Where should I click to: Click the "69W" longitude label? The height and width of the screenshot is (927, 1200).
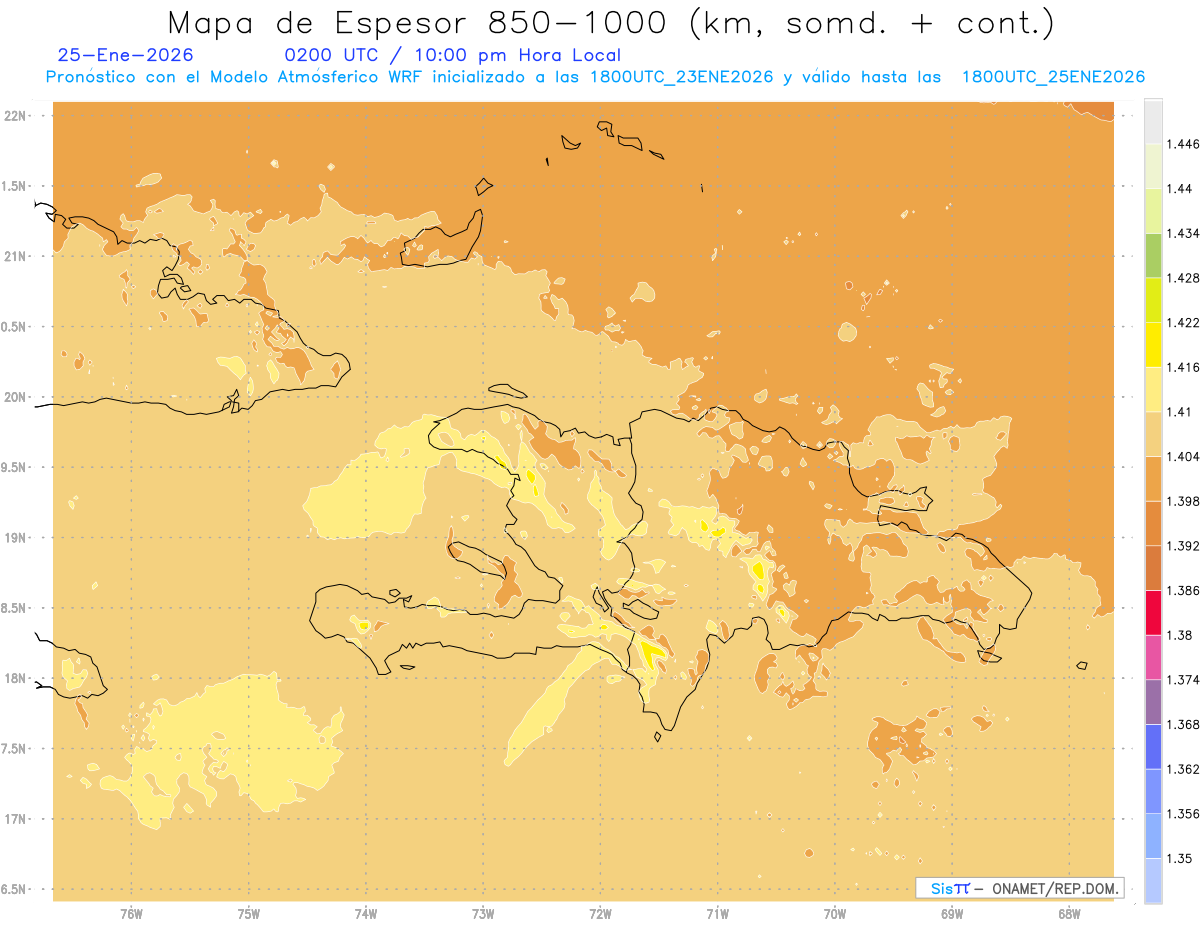[952, 913]
